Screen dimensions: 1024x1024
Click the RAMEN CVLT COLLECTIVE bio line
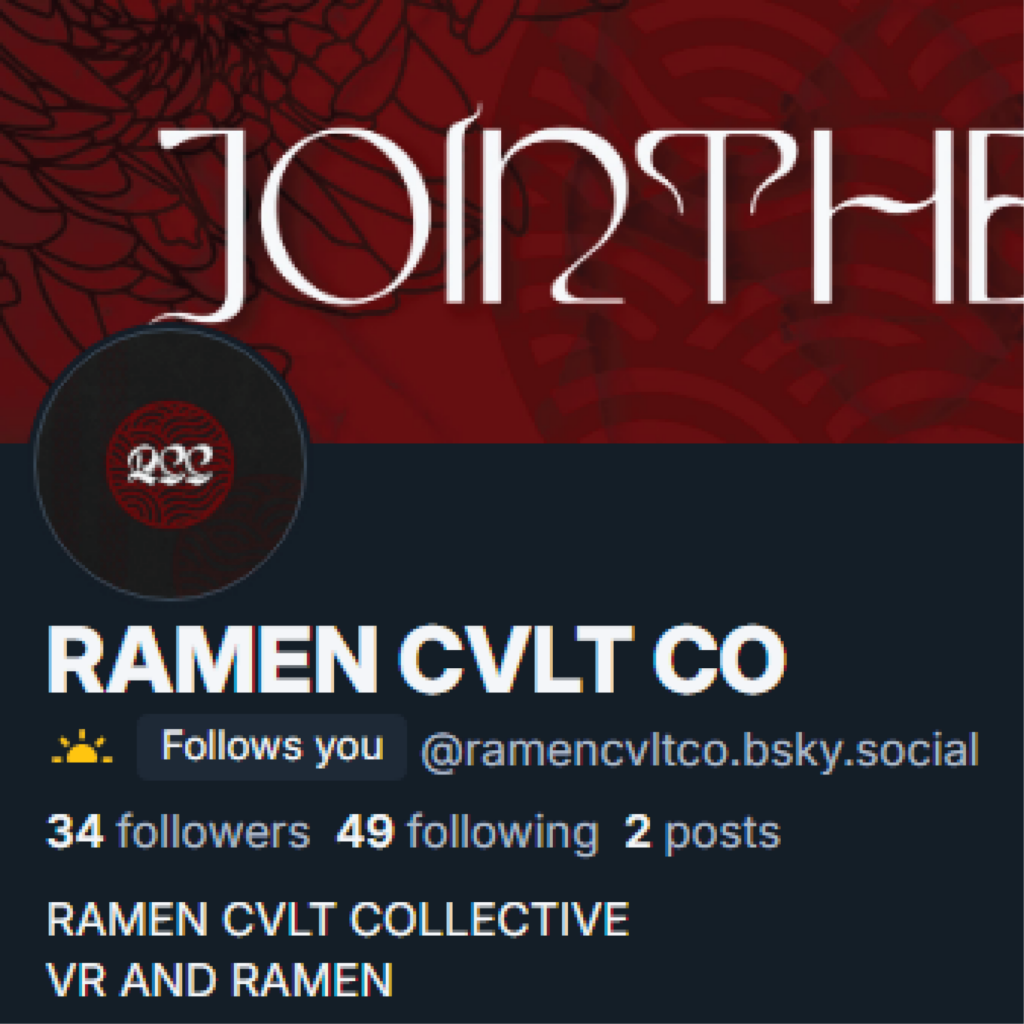pos(338,919)
